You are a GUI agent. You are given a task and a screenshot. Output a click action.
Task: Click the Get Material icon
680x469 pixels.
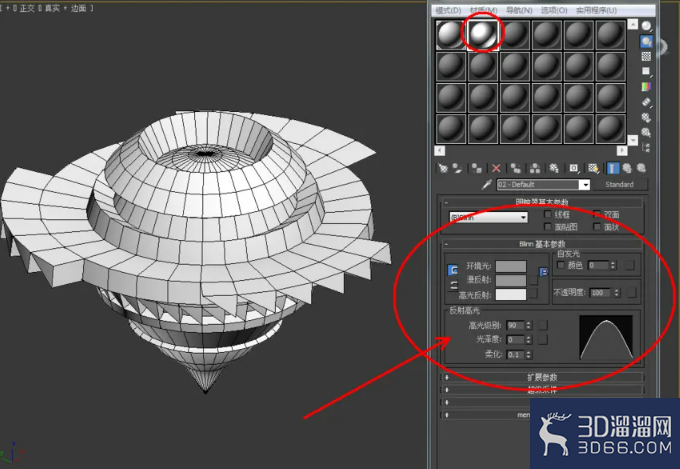[x=443, y=168]
